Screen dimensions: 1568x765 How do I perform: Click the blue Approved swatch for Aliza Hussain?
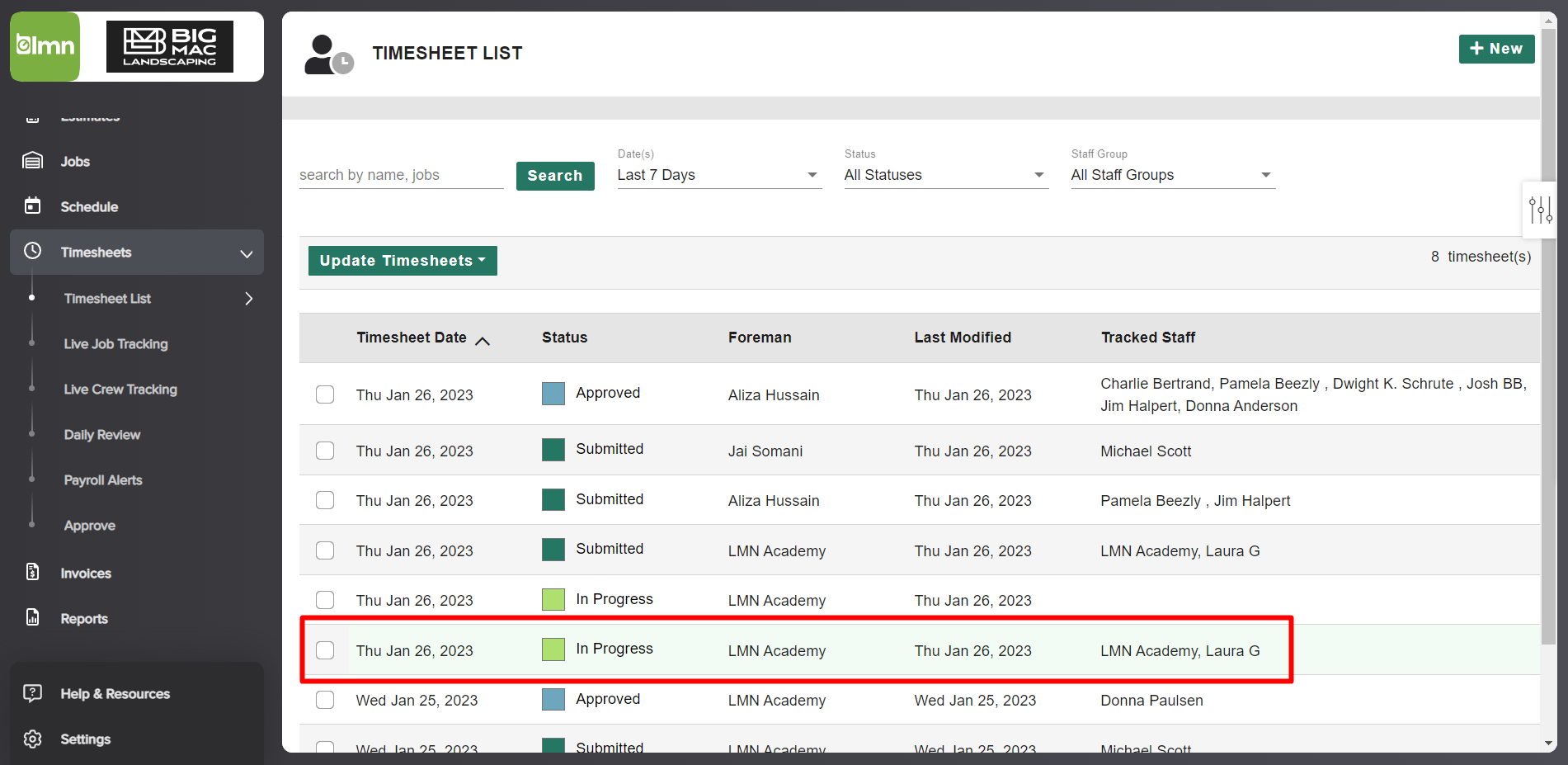(553, 394)
